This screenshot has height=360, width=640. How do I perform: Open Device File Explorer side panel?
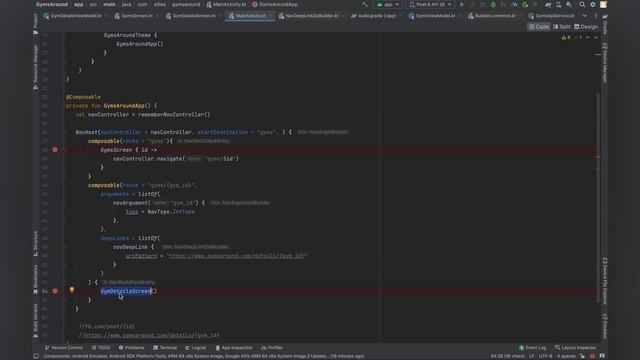click(x=604, y=281)
